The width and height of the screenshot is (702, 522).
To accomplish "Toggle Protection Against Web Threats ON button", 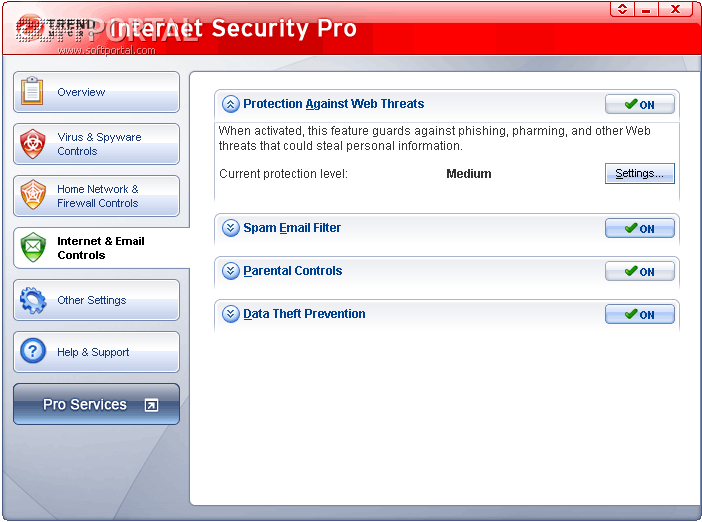I will point(639,104).
